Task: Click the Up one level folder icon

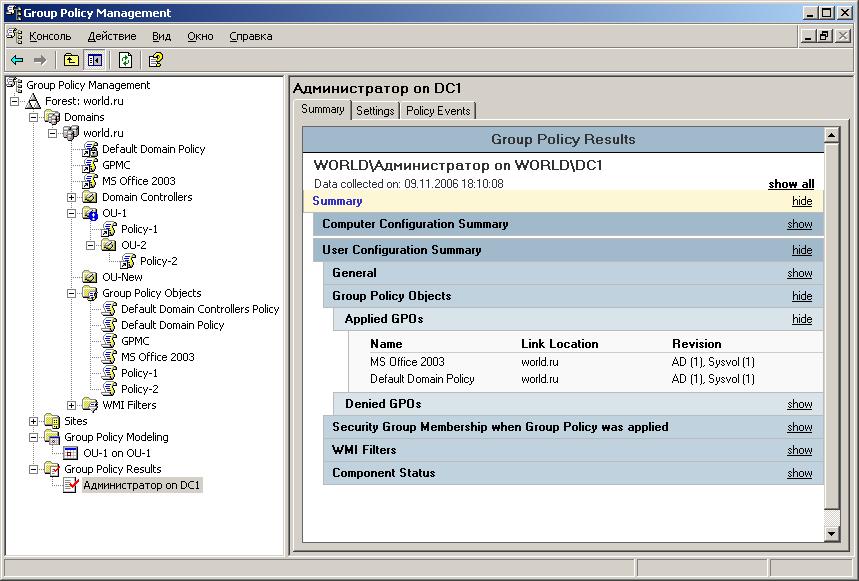Action: coord(71,60)
